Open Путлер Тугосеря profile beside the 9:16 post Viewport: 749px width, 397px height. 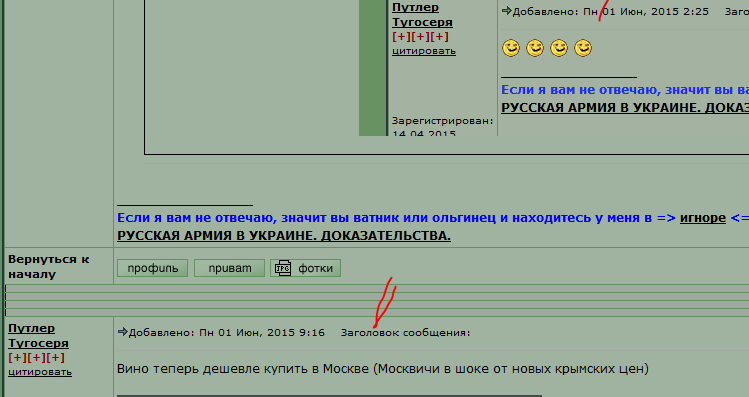tap(38, 335)
